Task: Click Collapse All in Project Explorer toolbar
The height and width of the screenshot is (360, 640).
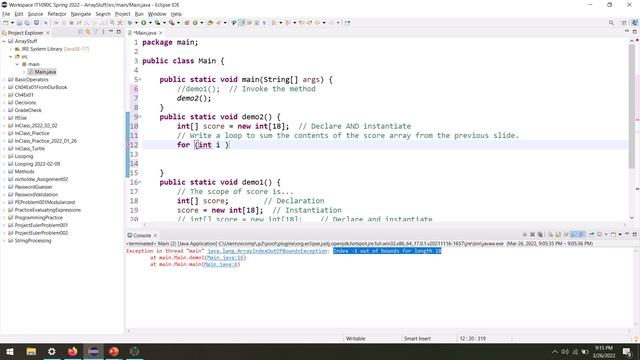Action: 80,32
